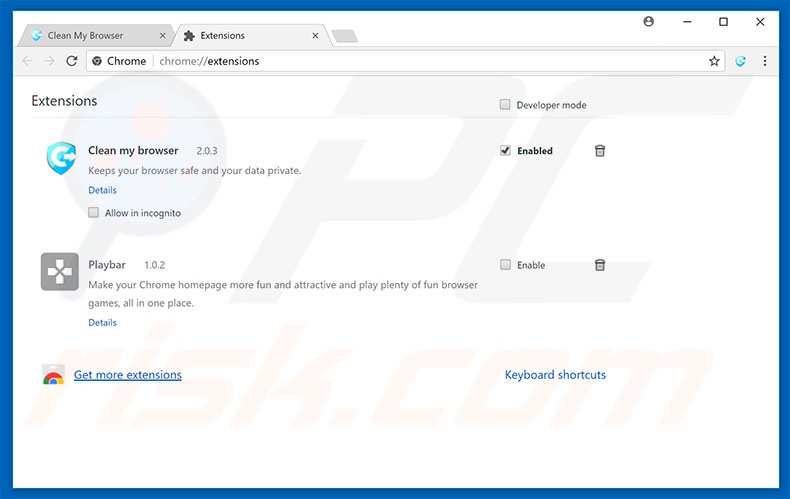Click the Clean my browser shield icon

point(61,158)
